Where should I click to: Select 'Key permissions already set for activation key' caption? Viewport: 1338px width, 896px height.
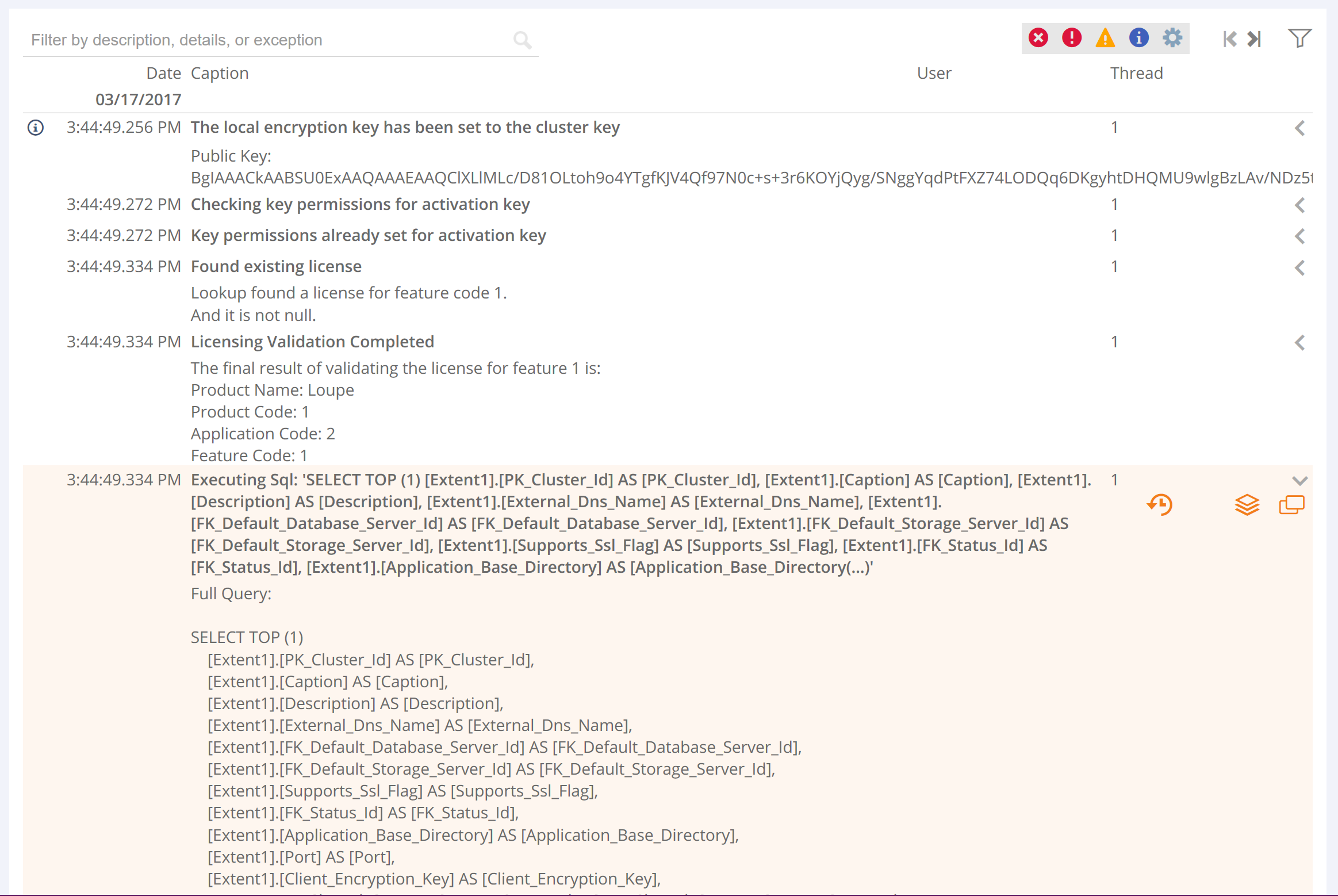tap(369, 235)
